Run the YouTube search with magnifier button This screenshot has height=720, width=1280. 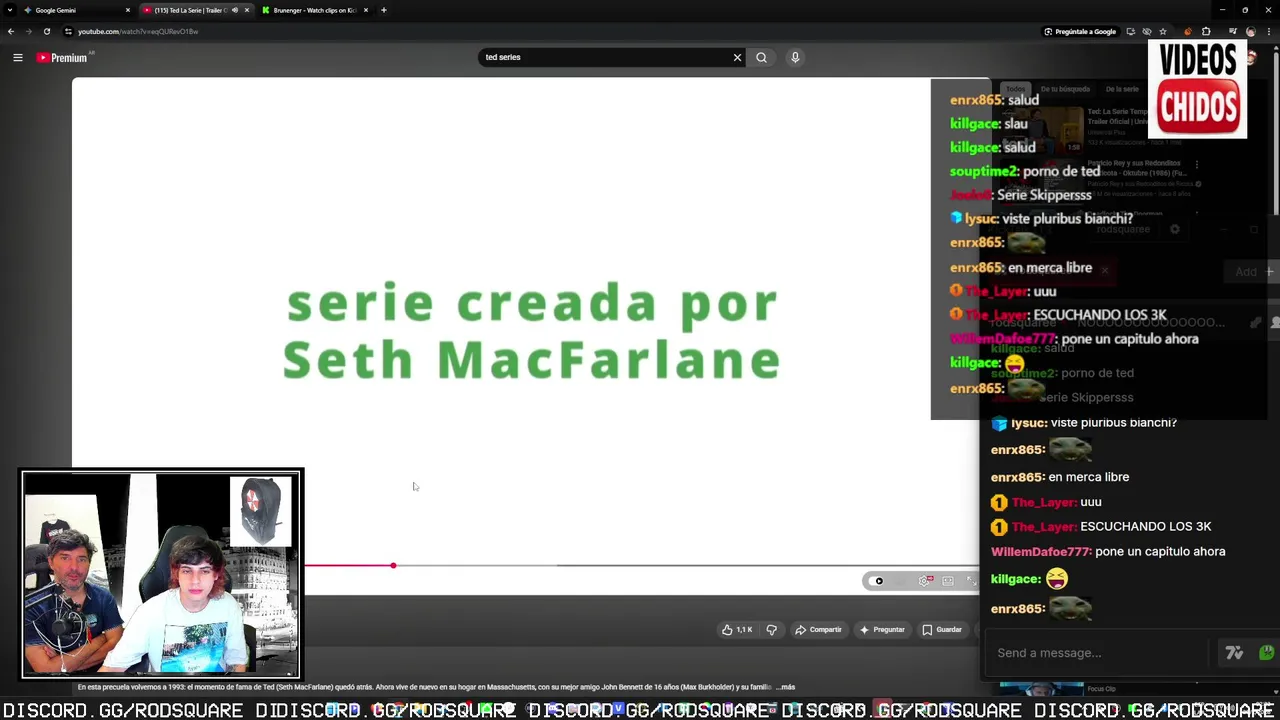pos(761,58)
